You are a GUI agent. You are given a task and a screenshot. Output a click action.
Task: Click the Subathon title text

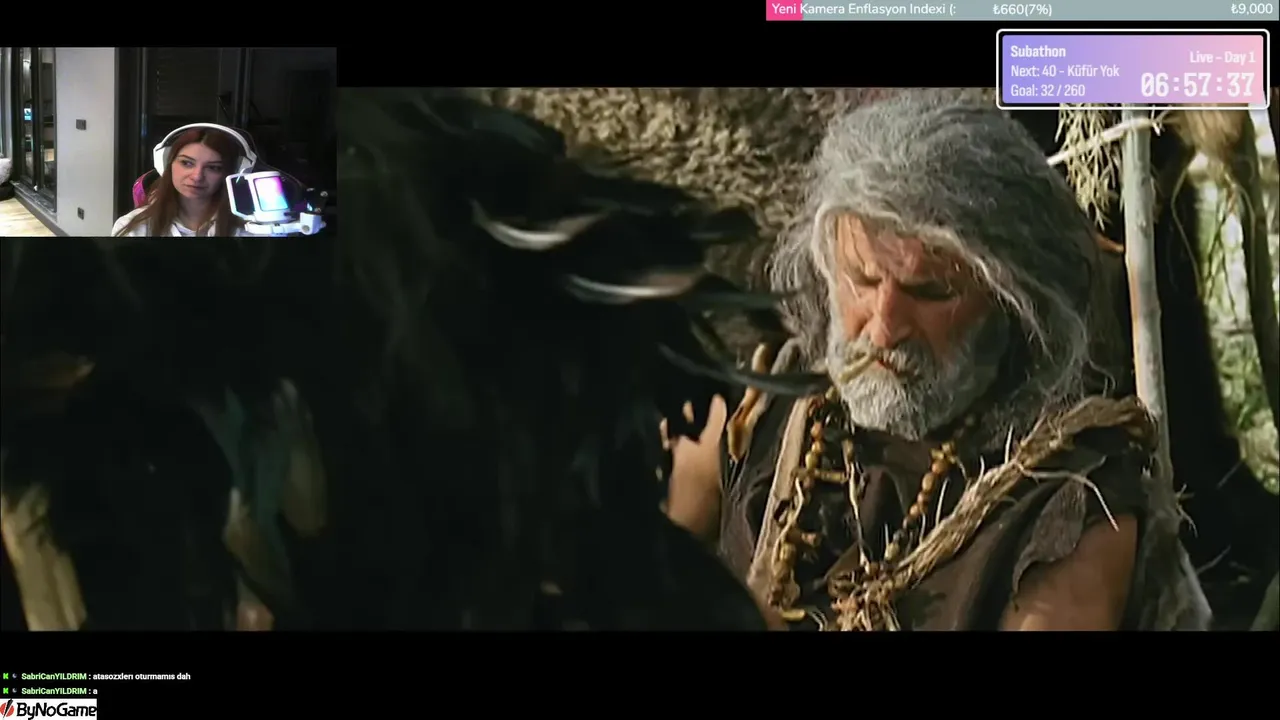1038,52
